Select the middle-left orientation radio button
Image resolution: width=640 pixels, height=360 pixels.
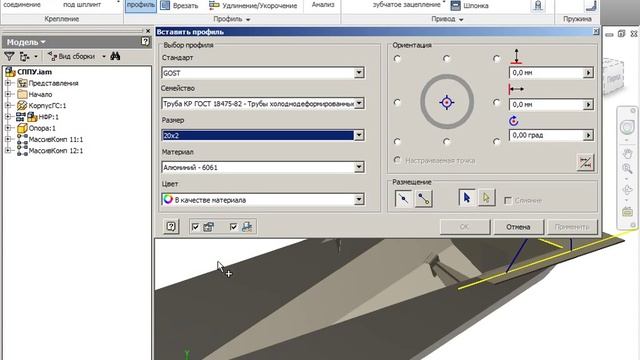tap(397, 102)
